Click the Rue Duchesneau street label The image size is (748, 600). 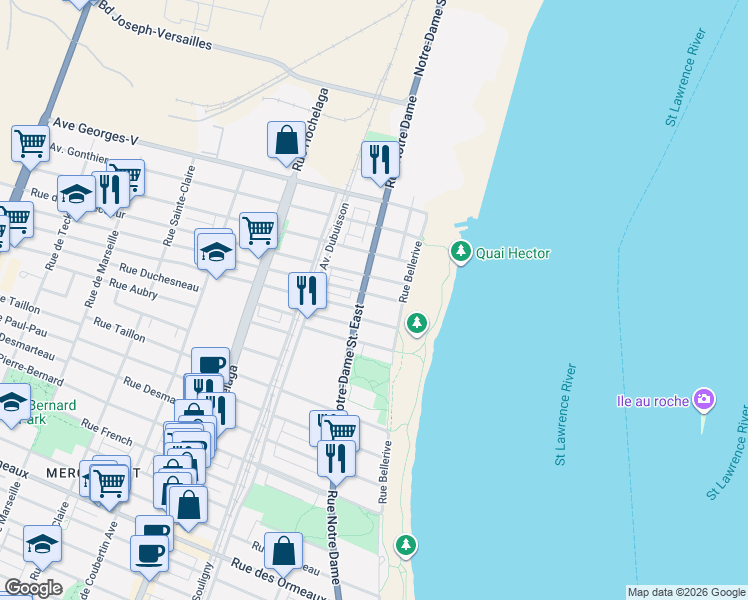click(159, 277)
